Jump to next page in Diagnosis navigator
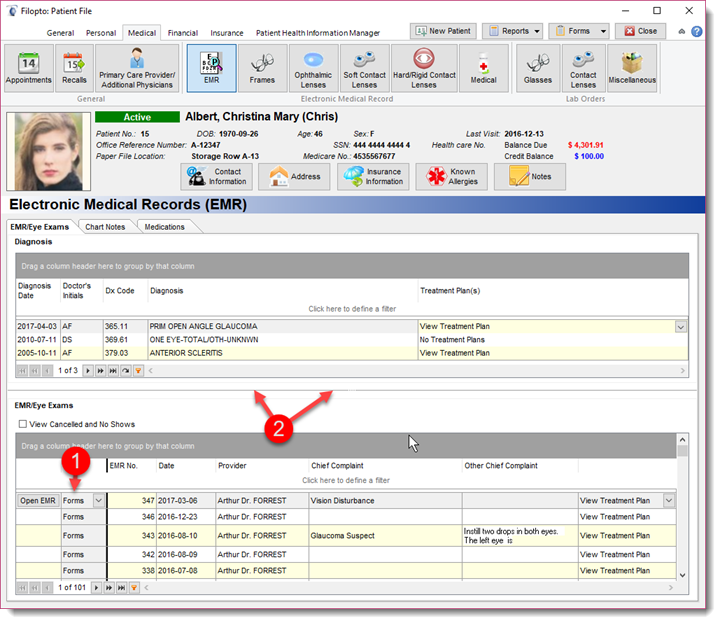 [x=100, y=371]
